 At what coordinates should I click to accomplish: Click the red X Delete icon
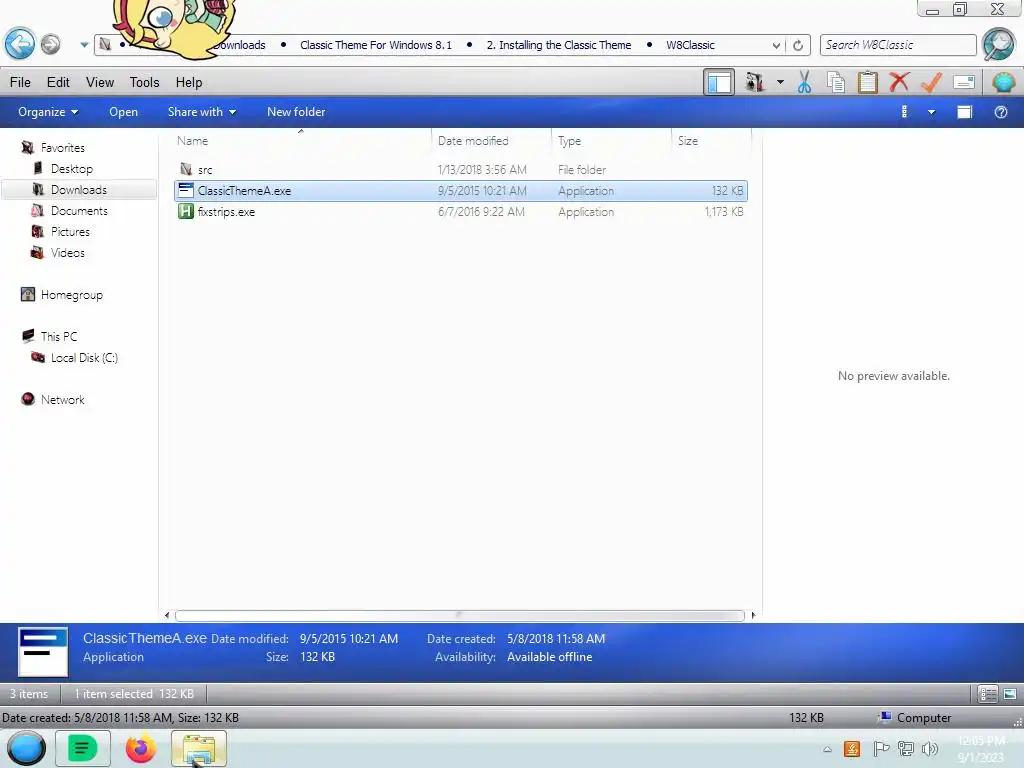coord(899,82)
